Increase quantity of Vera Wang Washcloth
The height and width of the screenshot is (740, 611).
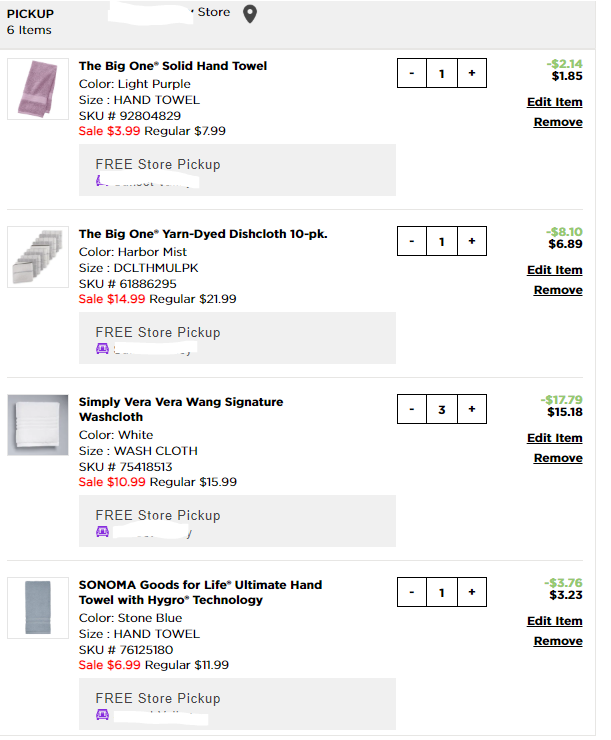pos(472,409)
